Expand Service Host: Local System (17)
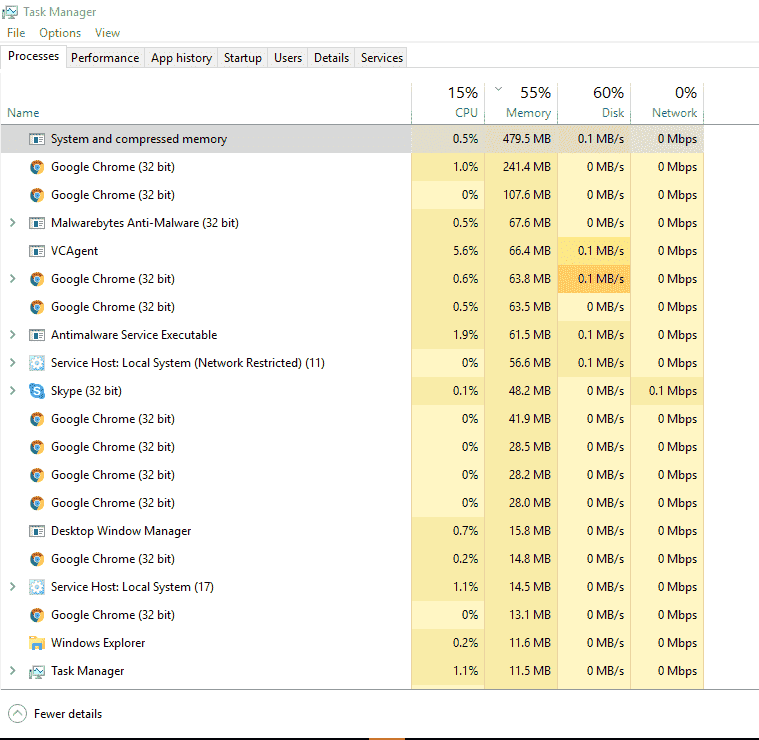This screenshot has width=759, height=740. click(13, 587)
